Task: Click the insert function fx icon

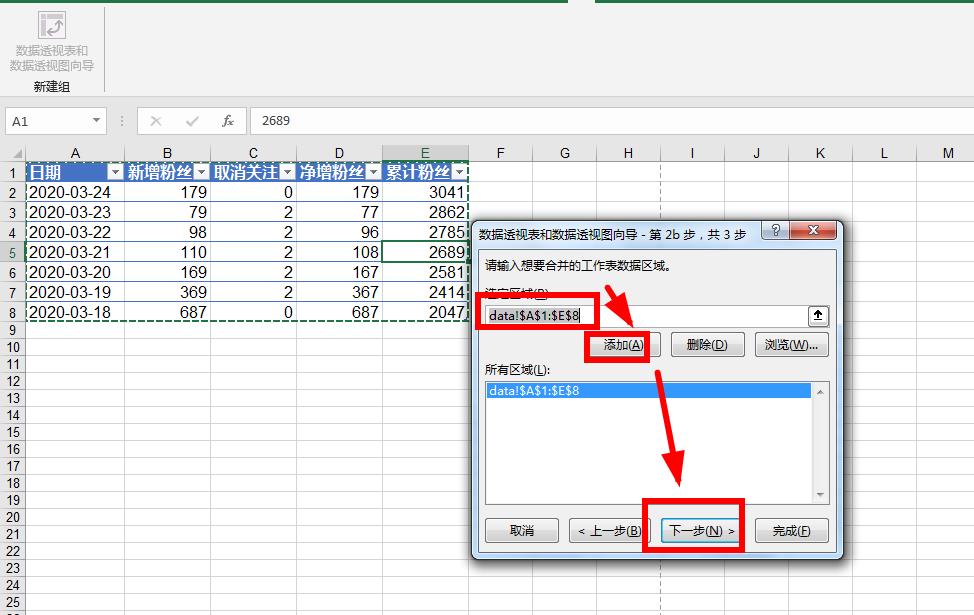Action: pyautogui.click(x=228, y=121)
